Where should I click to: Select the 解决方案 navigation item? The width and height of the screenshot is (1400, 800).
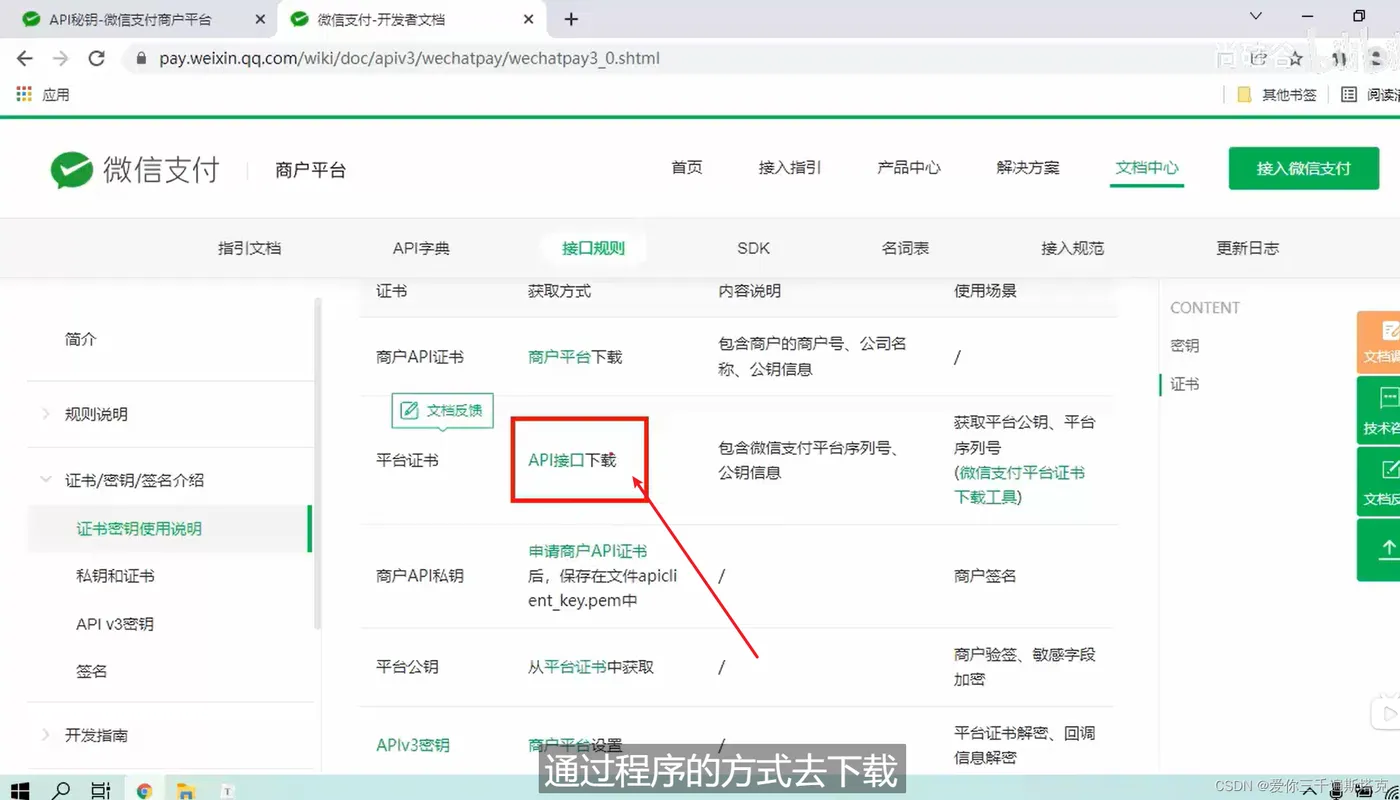(x=1028, y=167)
